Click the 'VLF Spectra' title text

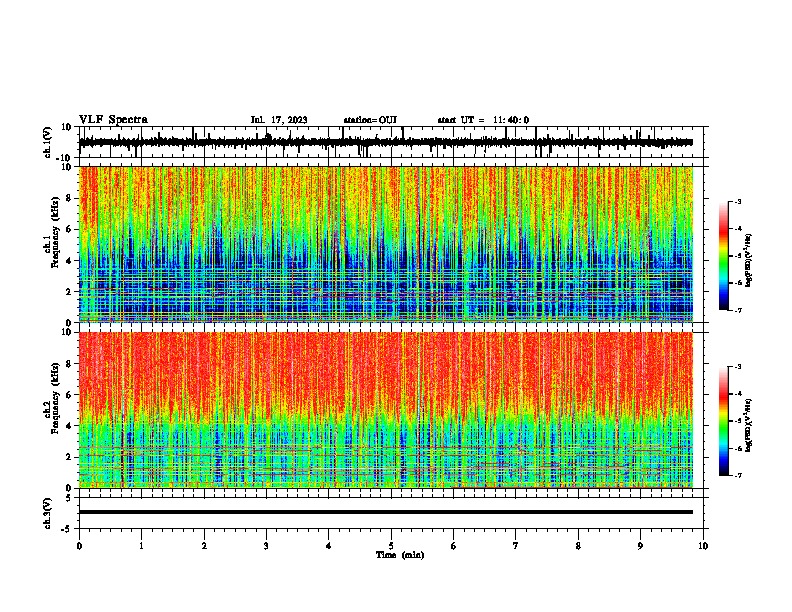(113, 120)
